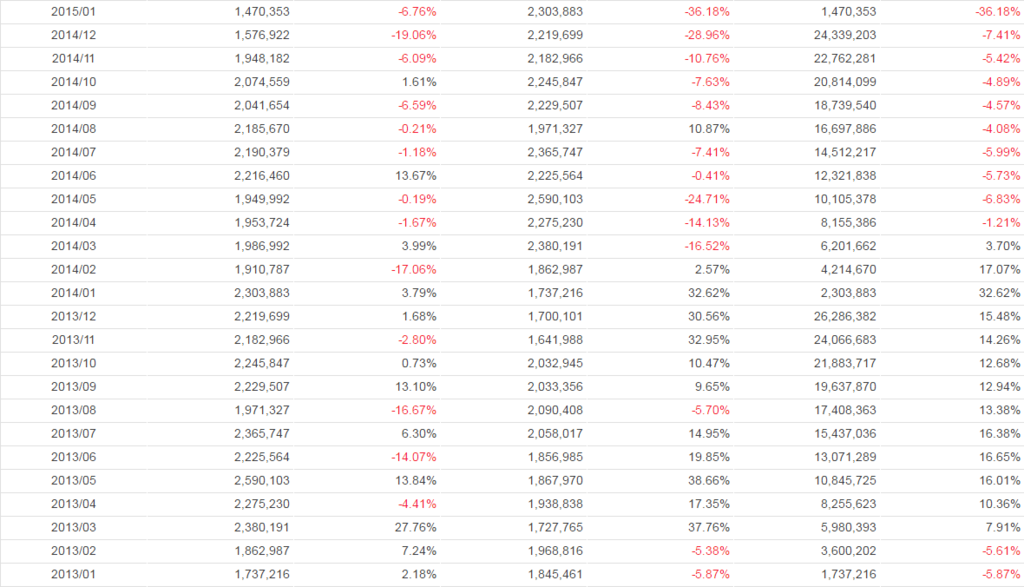Viewport: 1024px width, 587px height.
Task: Select the cell showing 24,339,203
Action: pyautogui.click(x=840, y=35)
